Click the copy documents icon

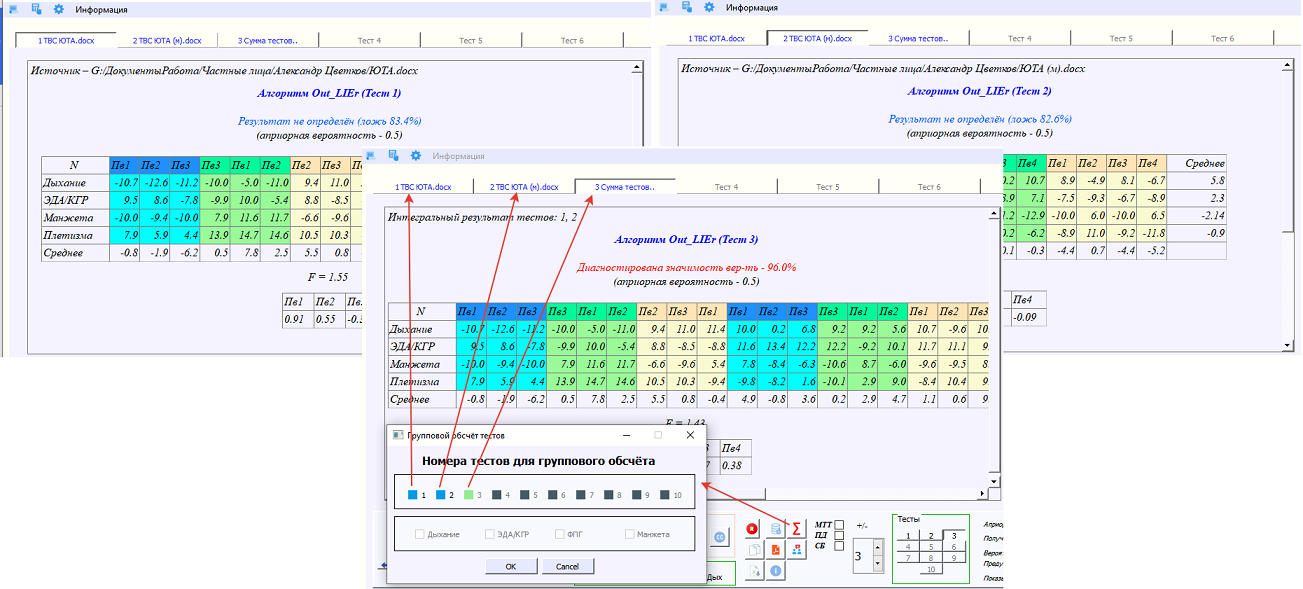[754, 550]
